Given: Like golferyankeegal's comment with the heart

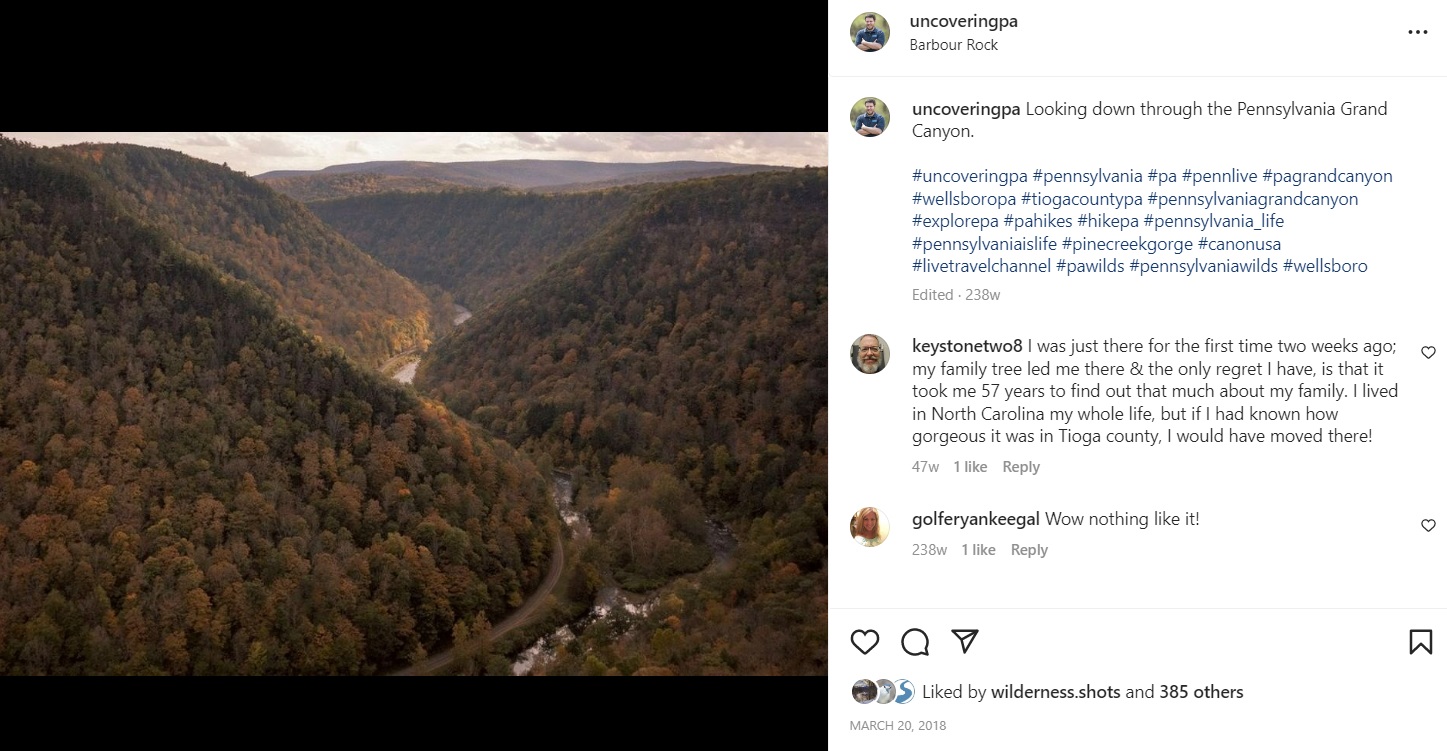Looking at the screenshot, I should [x=1428, y=525].
